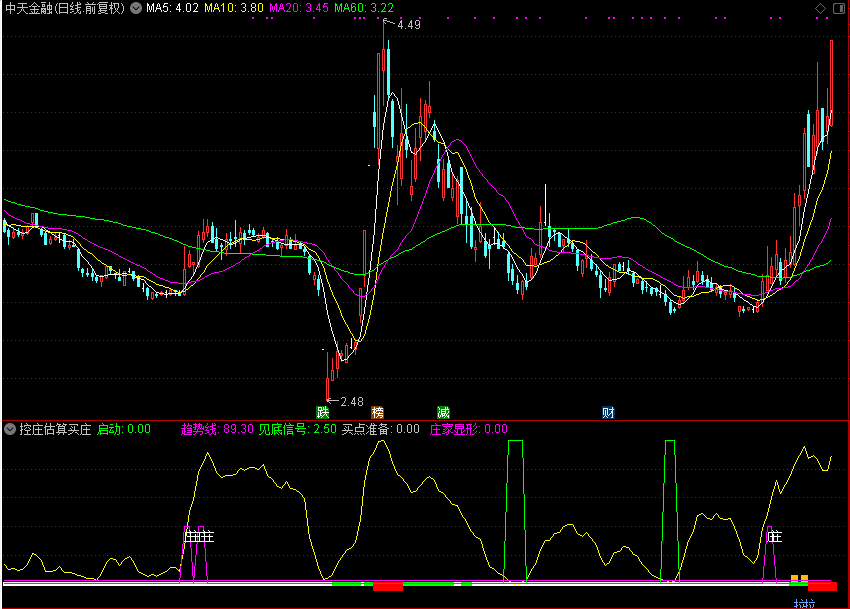This screenshot has height=609, width=850.
Task: Click the cut-off blue 拉升 label
Action: point(804,604)
